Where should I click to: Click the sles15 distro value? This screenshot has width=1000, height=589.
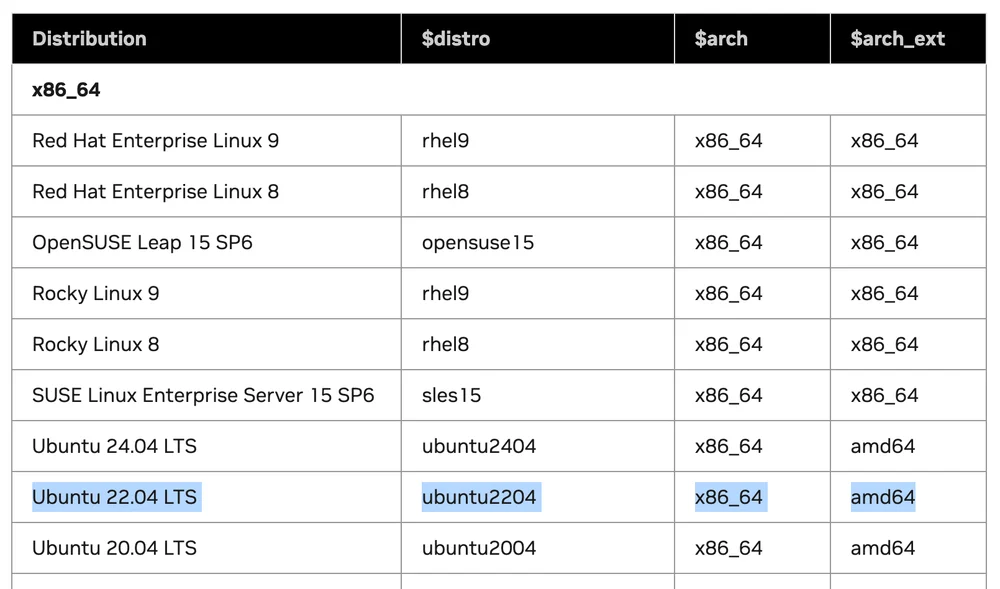click(451, 396)
